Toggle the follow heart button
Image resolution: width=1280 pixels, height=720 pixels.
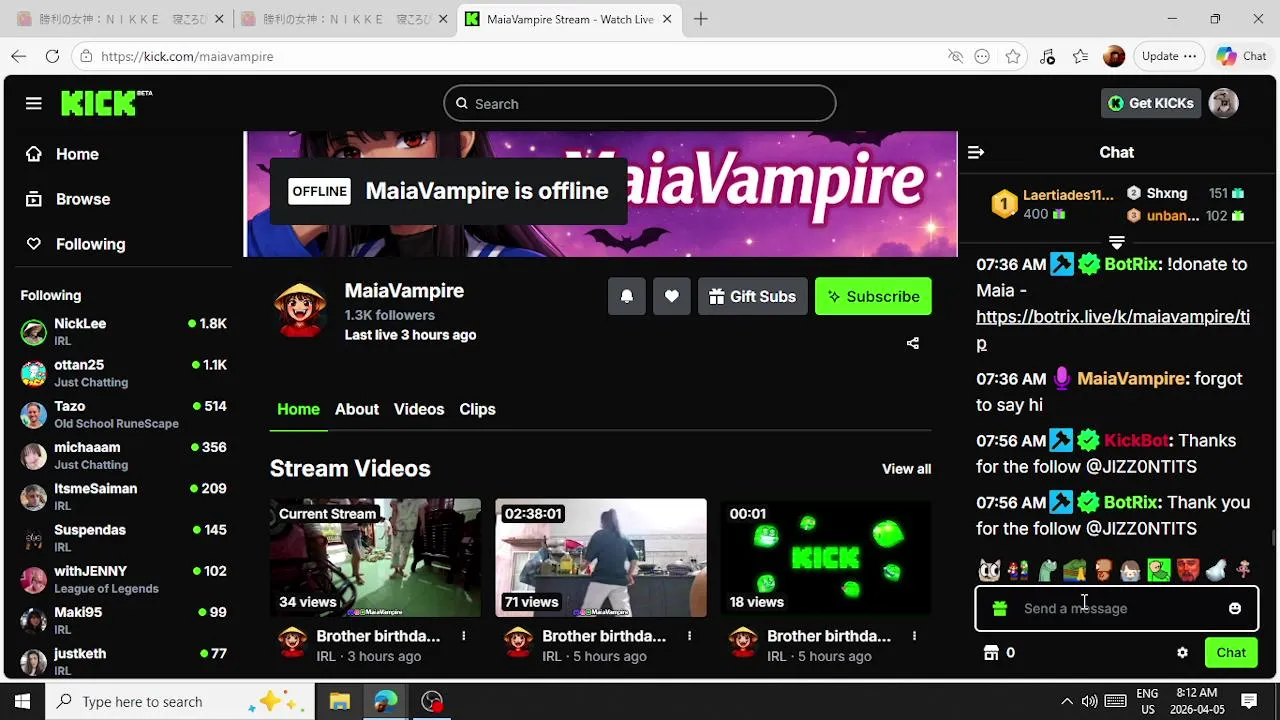pos(672,296)
